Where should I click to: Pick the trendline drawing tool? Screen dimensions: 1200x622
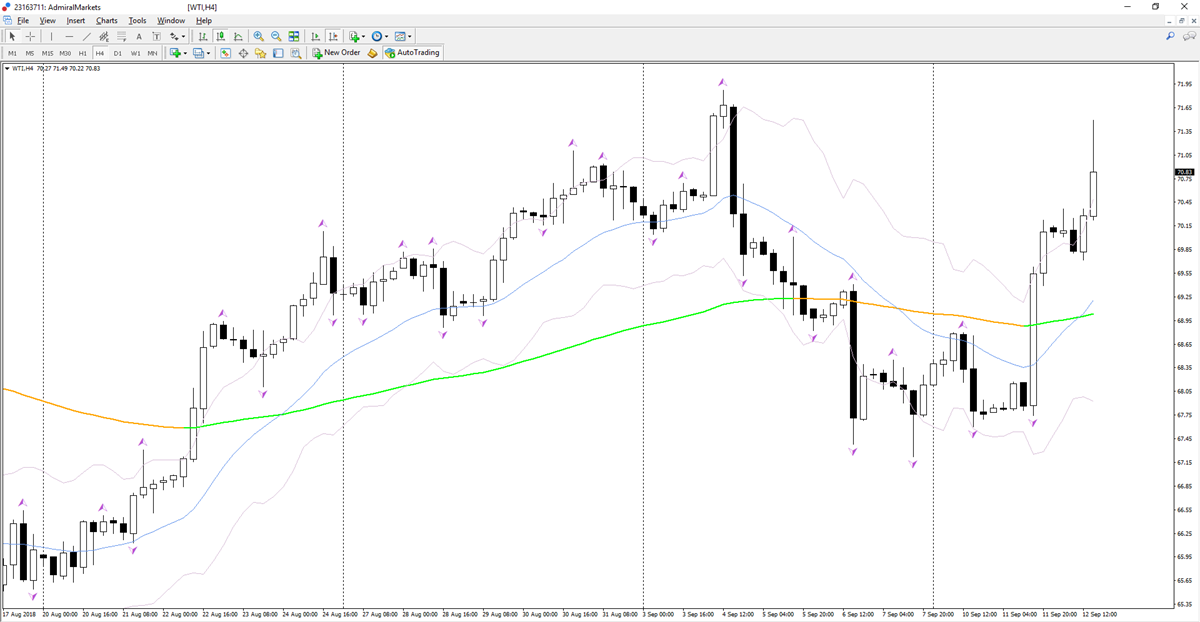[87, 36]
